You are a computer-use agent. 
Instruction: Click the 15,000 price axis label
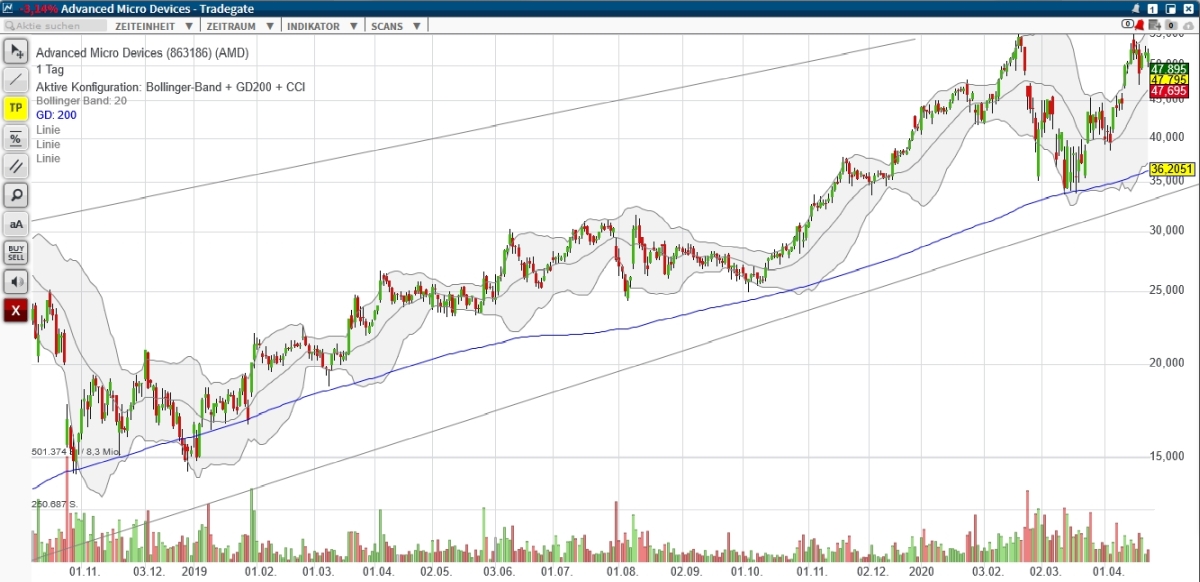pyautogui.click(x=1168, y=456)
